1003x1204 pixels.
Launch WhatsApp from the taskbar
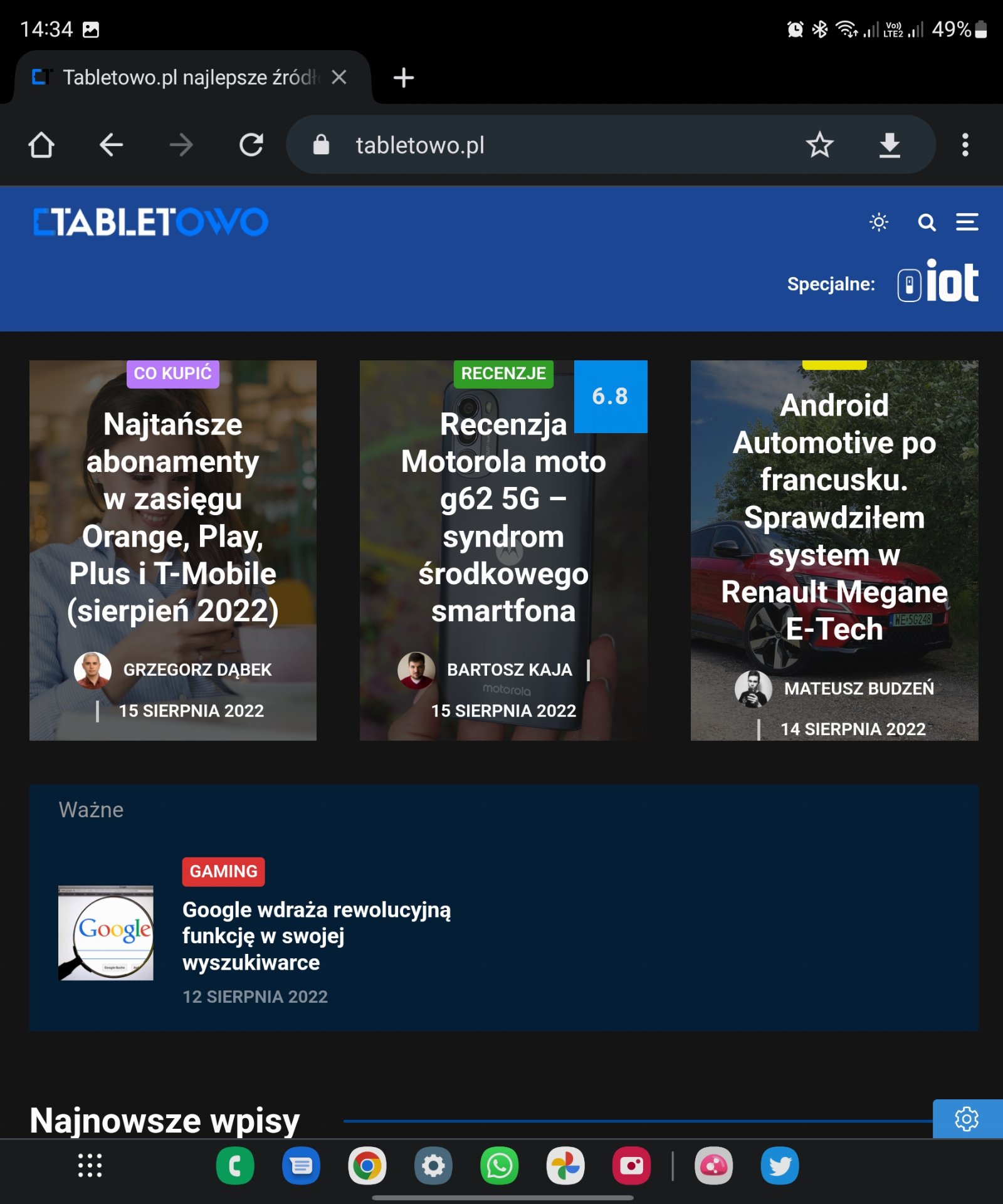[x=500, y=1166]
